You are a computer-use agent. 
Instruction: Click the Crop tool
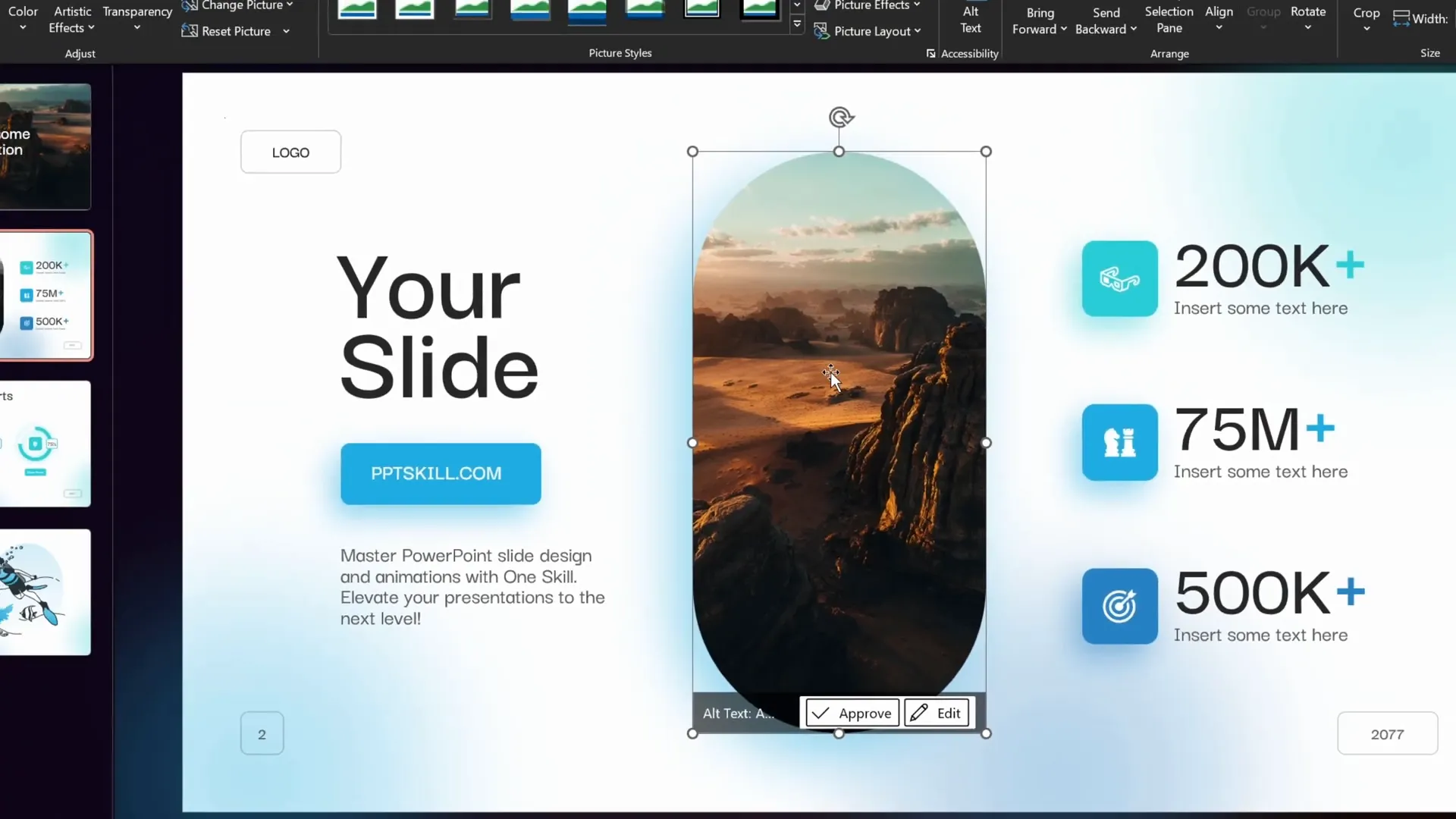tap(1367, 20)
